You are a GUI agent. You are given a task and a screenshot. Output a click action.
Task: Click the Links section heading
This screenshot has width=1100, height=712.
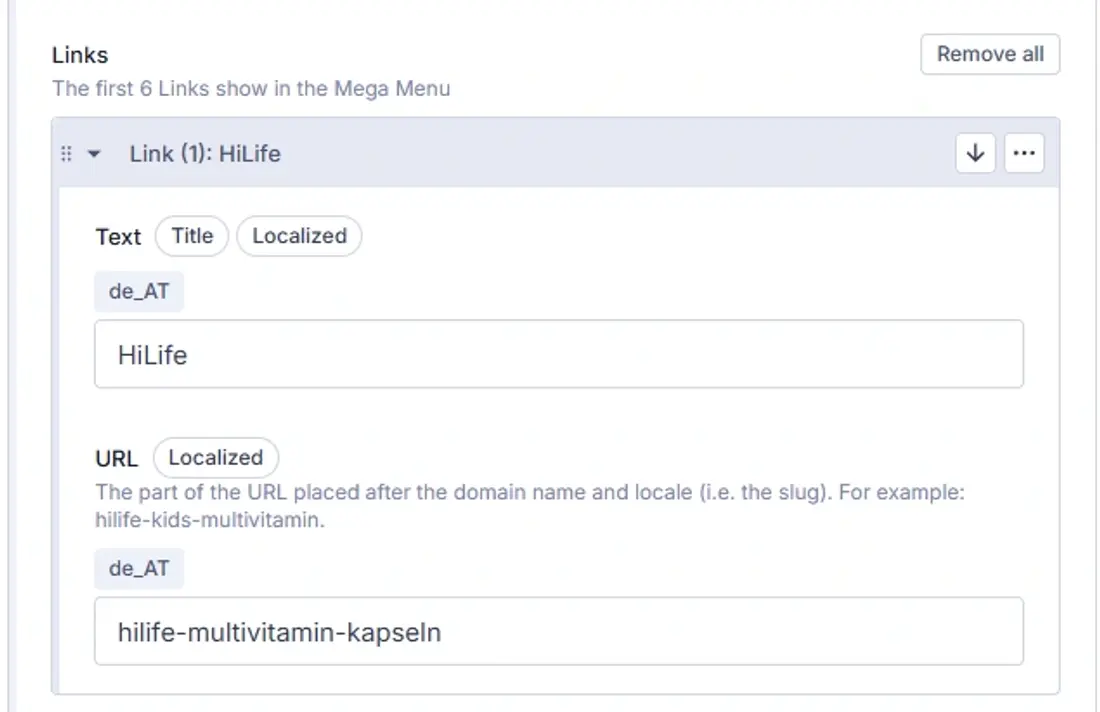(80, 55)
